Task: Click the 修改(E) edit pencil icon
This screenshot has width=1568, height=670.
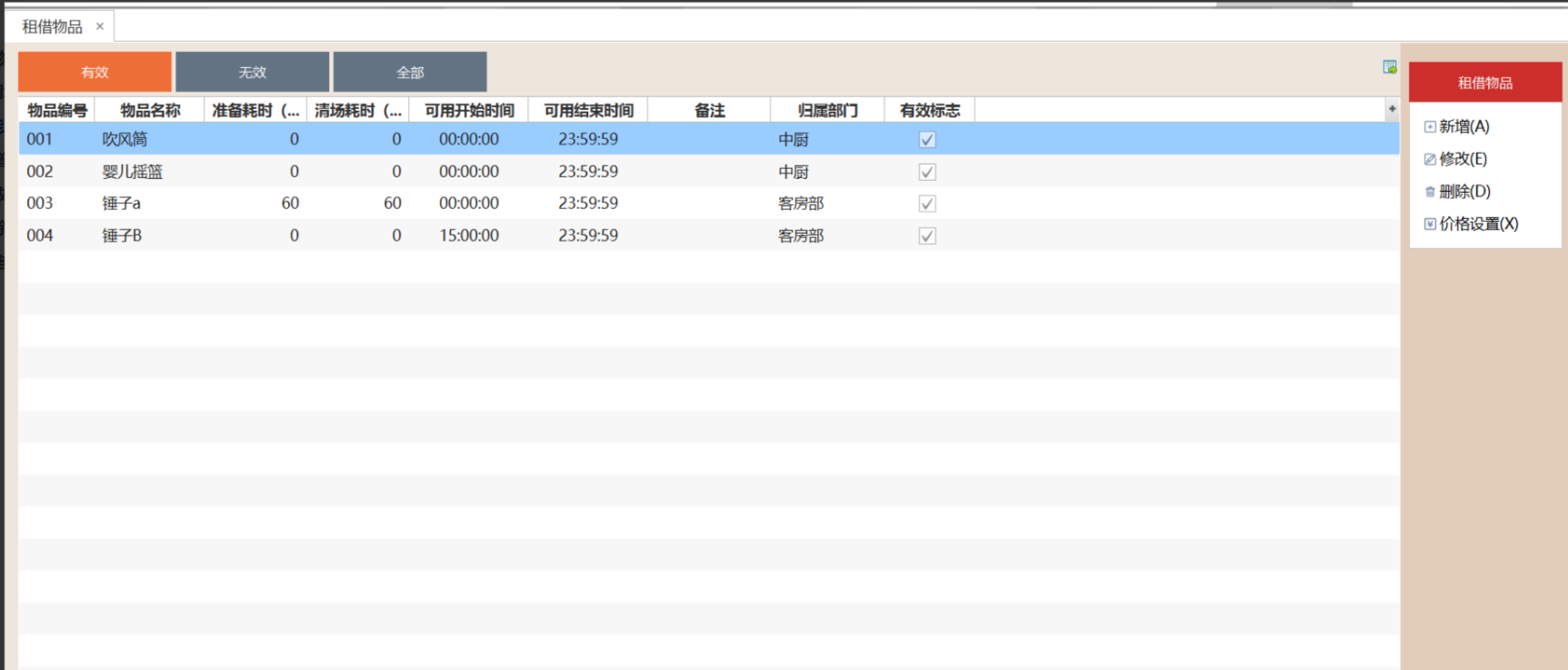Action: pos(1430,159)
